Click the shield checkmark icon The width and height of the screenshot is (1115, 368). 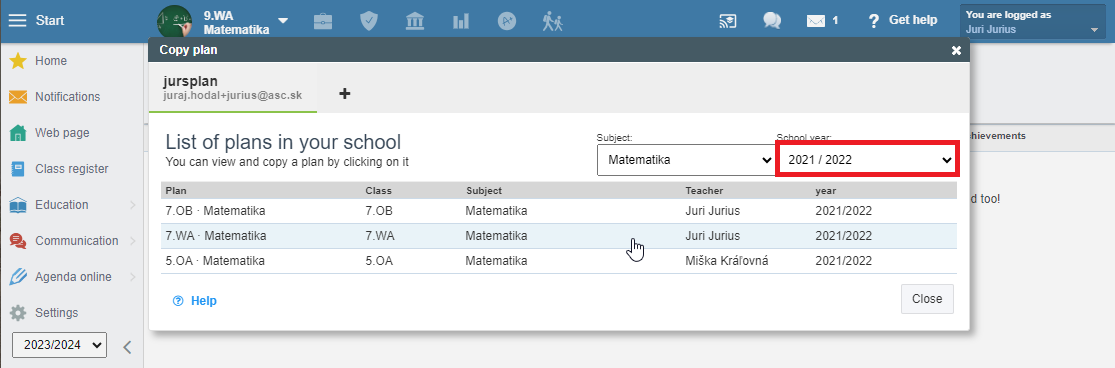tap(368, 21)
